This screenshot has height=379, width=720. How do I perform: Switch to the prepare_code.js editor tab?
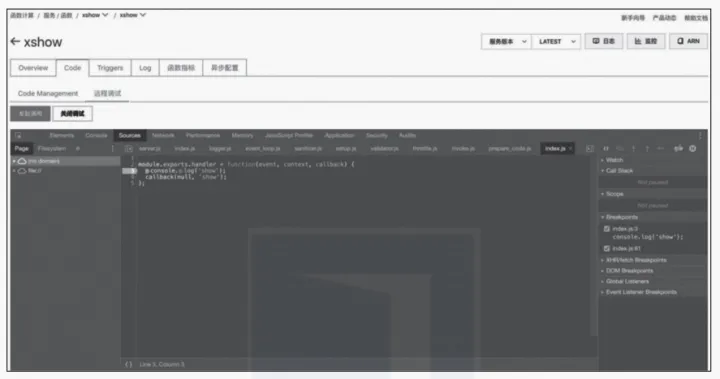point(510,148)
